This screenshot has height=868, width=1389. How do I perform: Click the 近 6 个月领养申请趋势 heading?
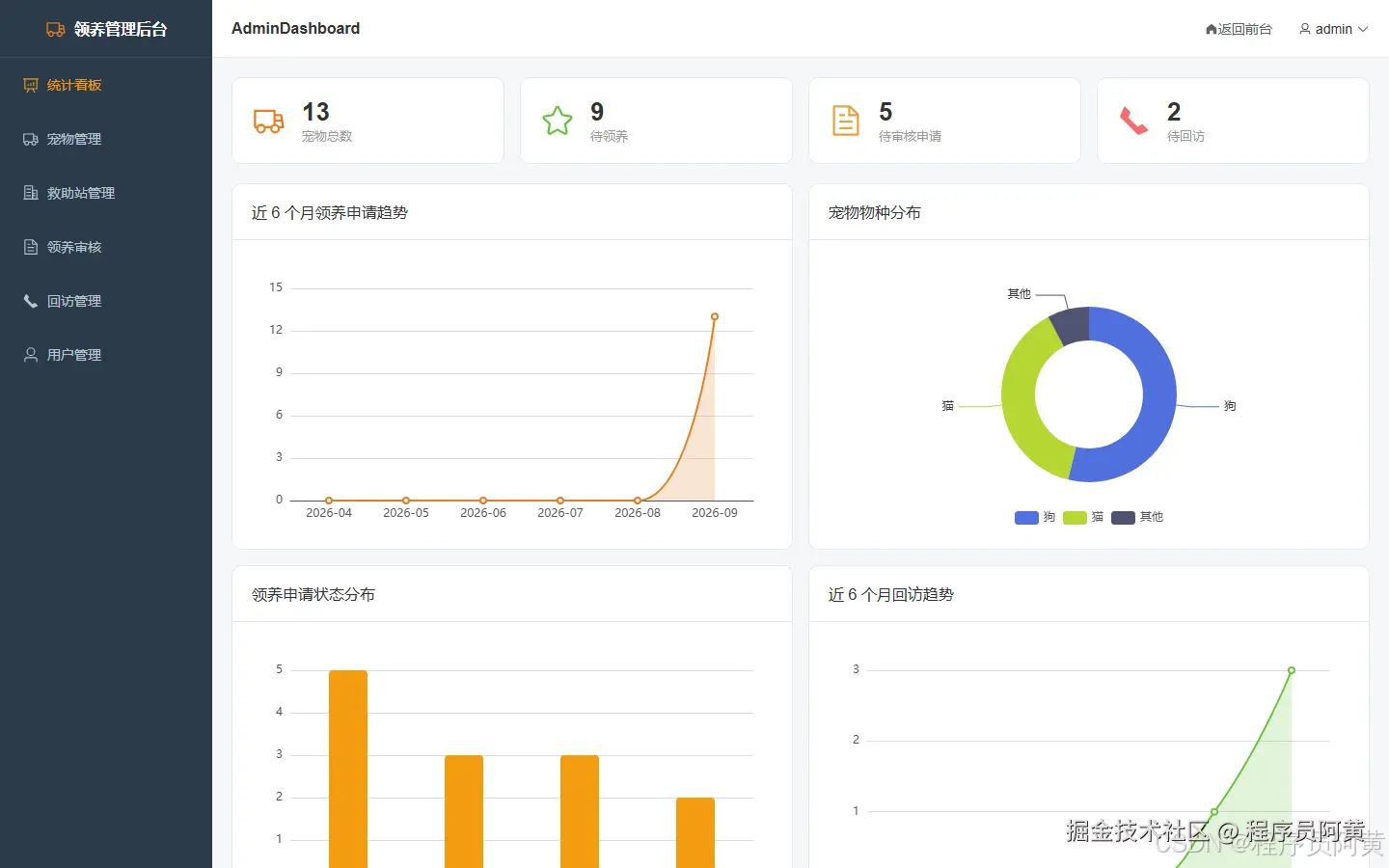tap(330, 212)
